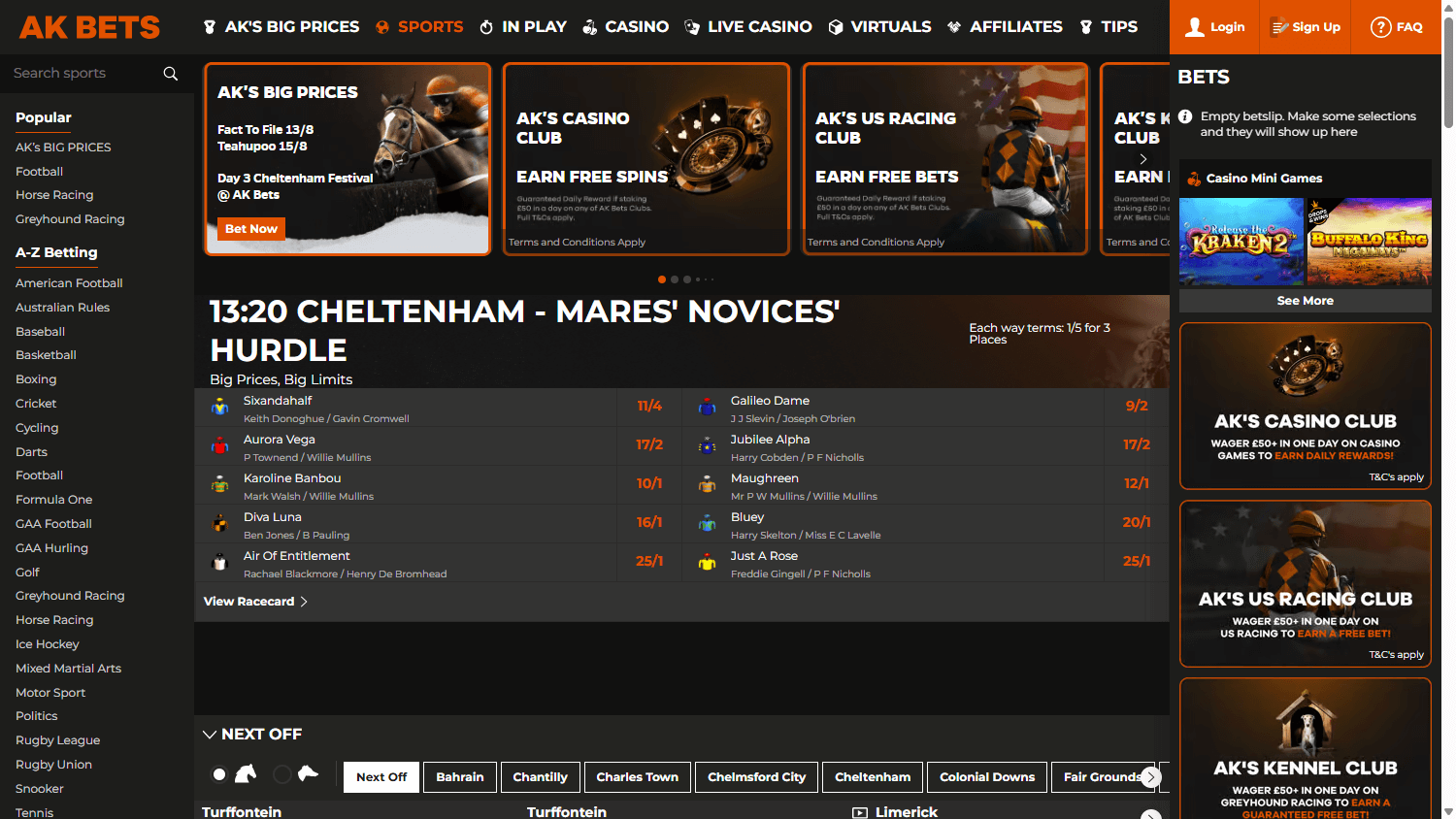Open the Release the Kraken 2 game thumbnail
Image resolution: width=1456 pixels, height=819 pixels.
tap(1241, 242)
